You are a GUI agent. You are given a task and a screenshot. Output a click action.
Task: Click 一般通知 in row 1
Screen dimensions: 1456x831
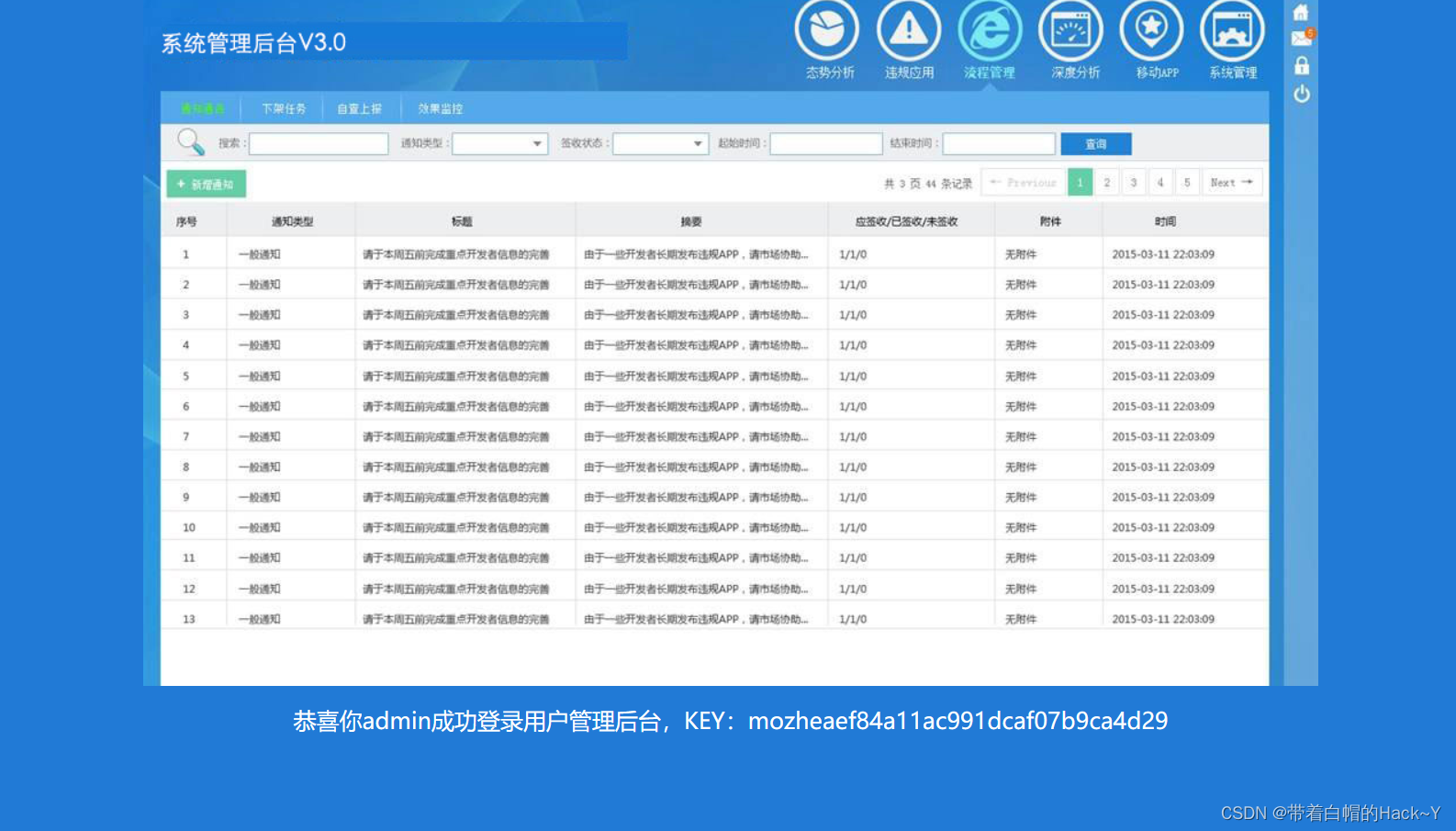(260, 254)
